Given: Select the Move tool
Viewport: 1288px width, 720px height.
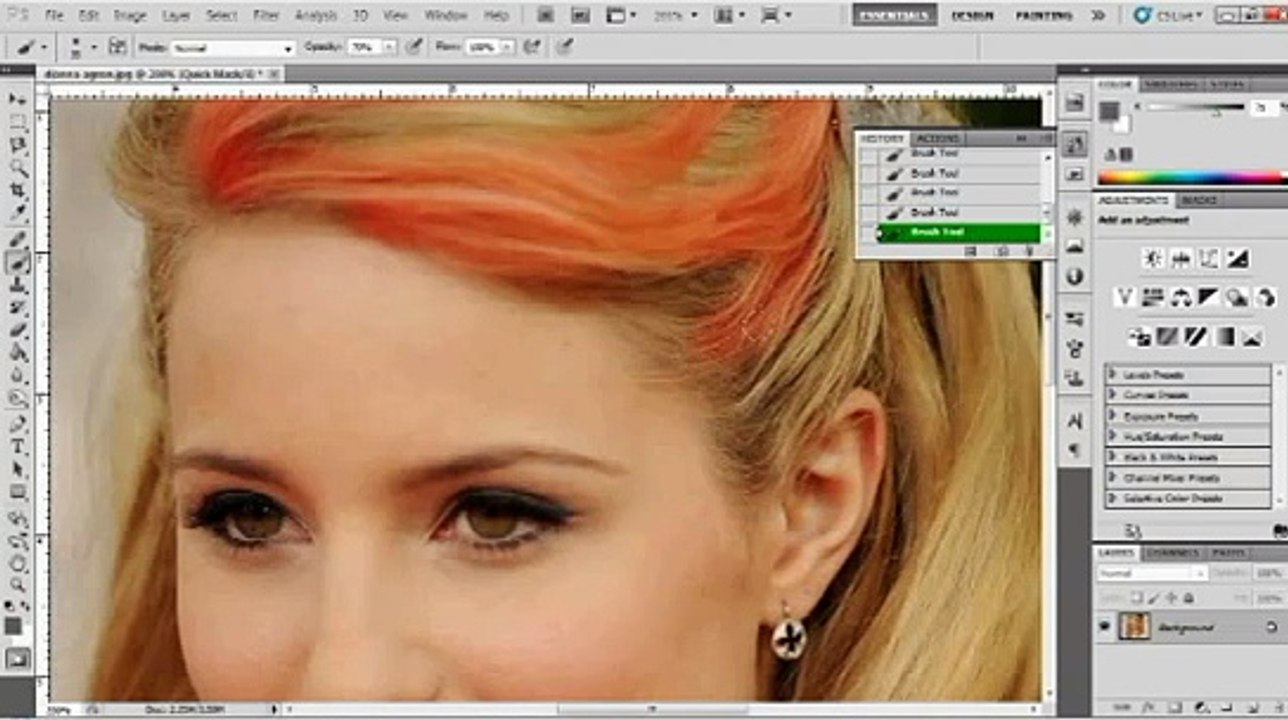Looking at the screenshot, I should point(17,99).
